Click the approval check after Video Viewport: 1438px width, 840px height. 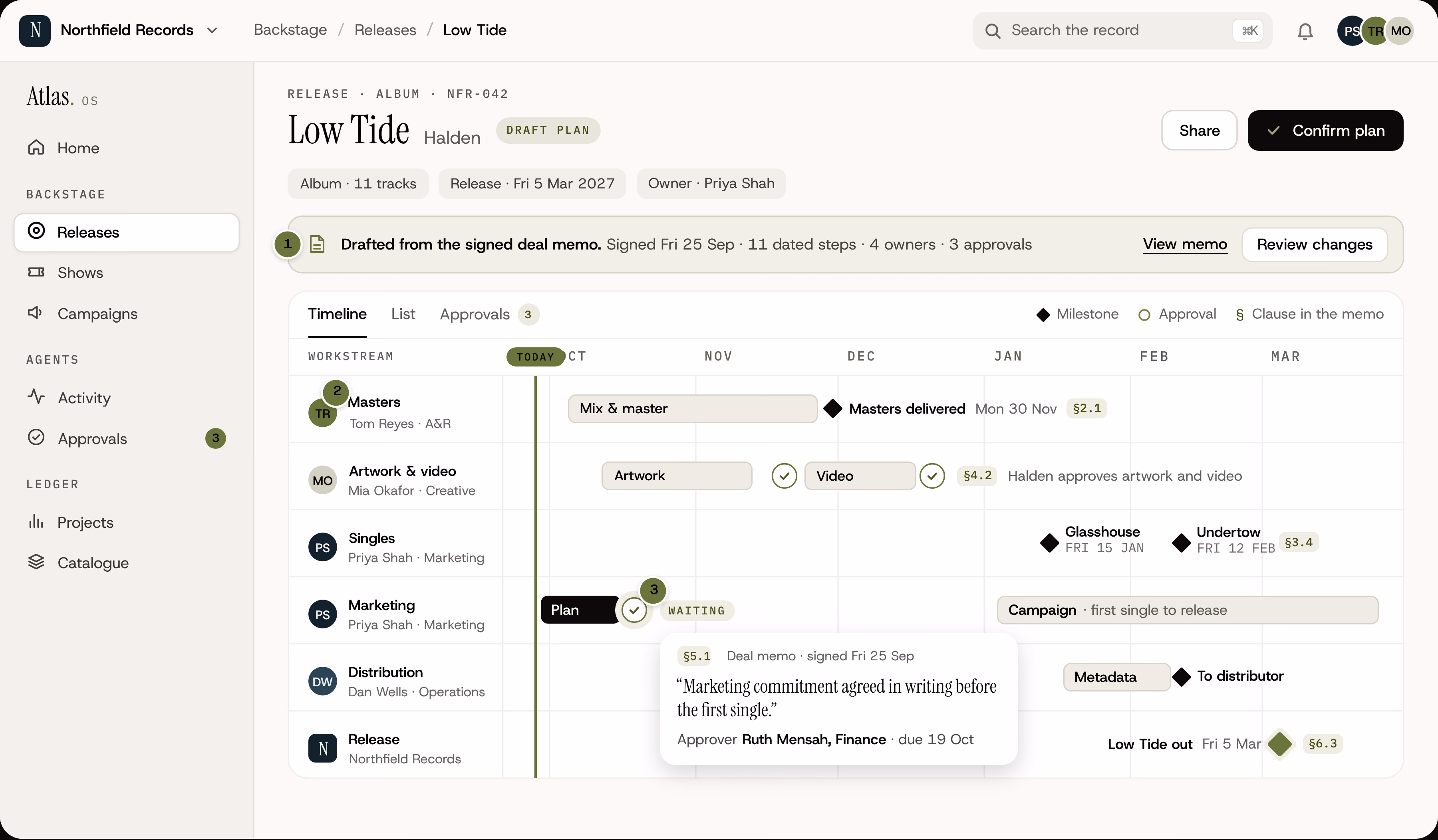click(x=932, y=475)
